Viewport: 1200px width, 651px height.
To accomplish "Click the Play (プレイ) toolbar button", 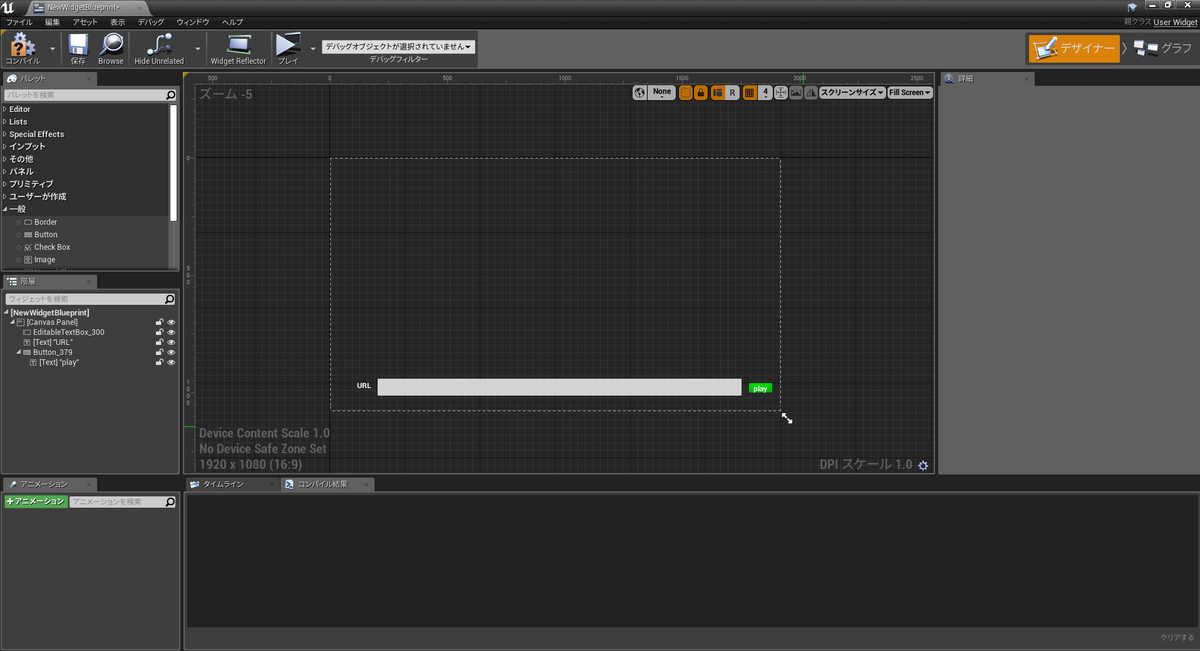I will click(288, 47).
